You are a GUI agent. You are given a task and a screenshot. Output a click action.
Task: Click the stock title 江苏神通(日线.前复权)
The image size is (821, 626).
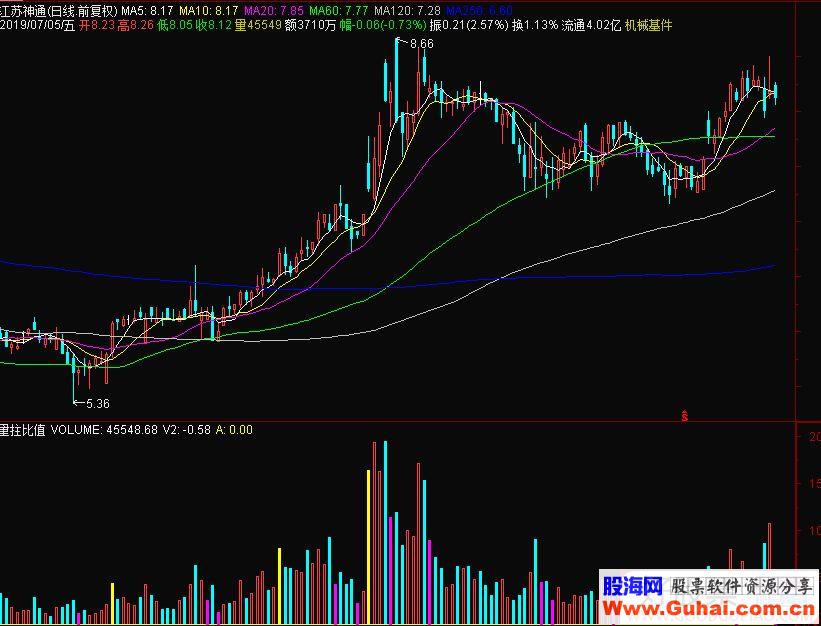tap(59, 10)
